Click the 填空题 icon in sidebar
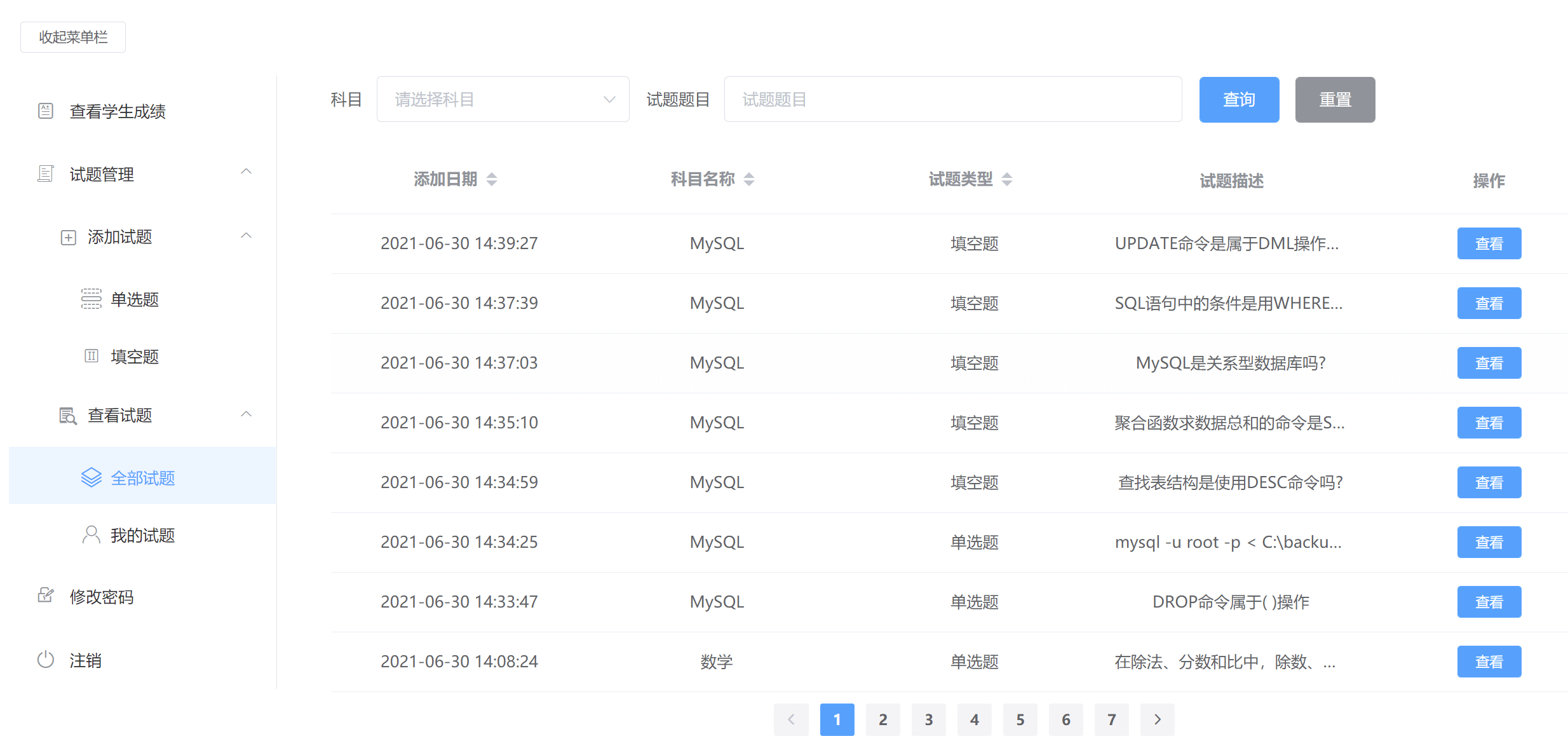Image resolution: width=1568 pixels, height=755 pixels. (91, 356)
